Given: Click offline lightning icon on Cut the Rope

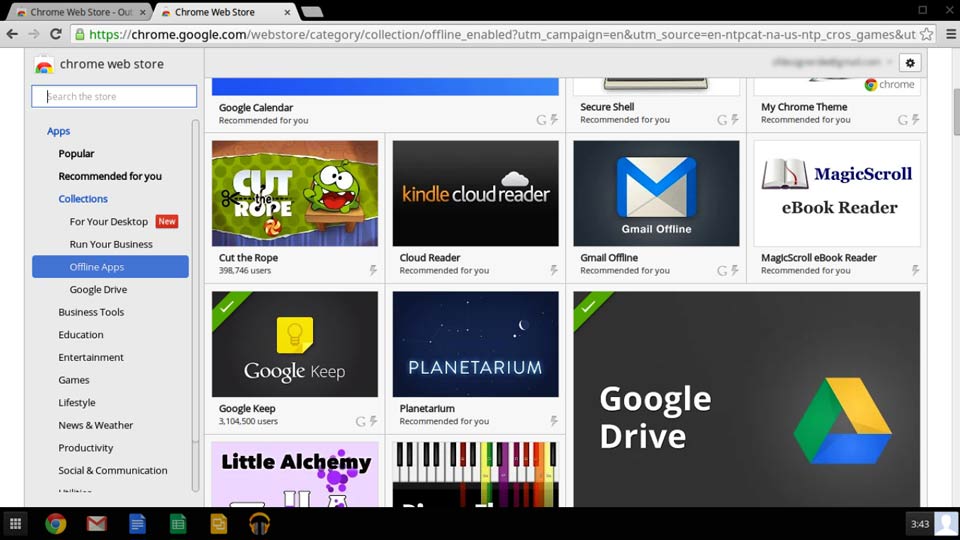Looking at the screenshot, I should (373, 270).
